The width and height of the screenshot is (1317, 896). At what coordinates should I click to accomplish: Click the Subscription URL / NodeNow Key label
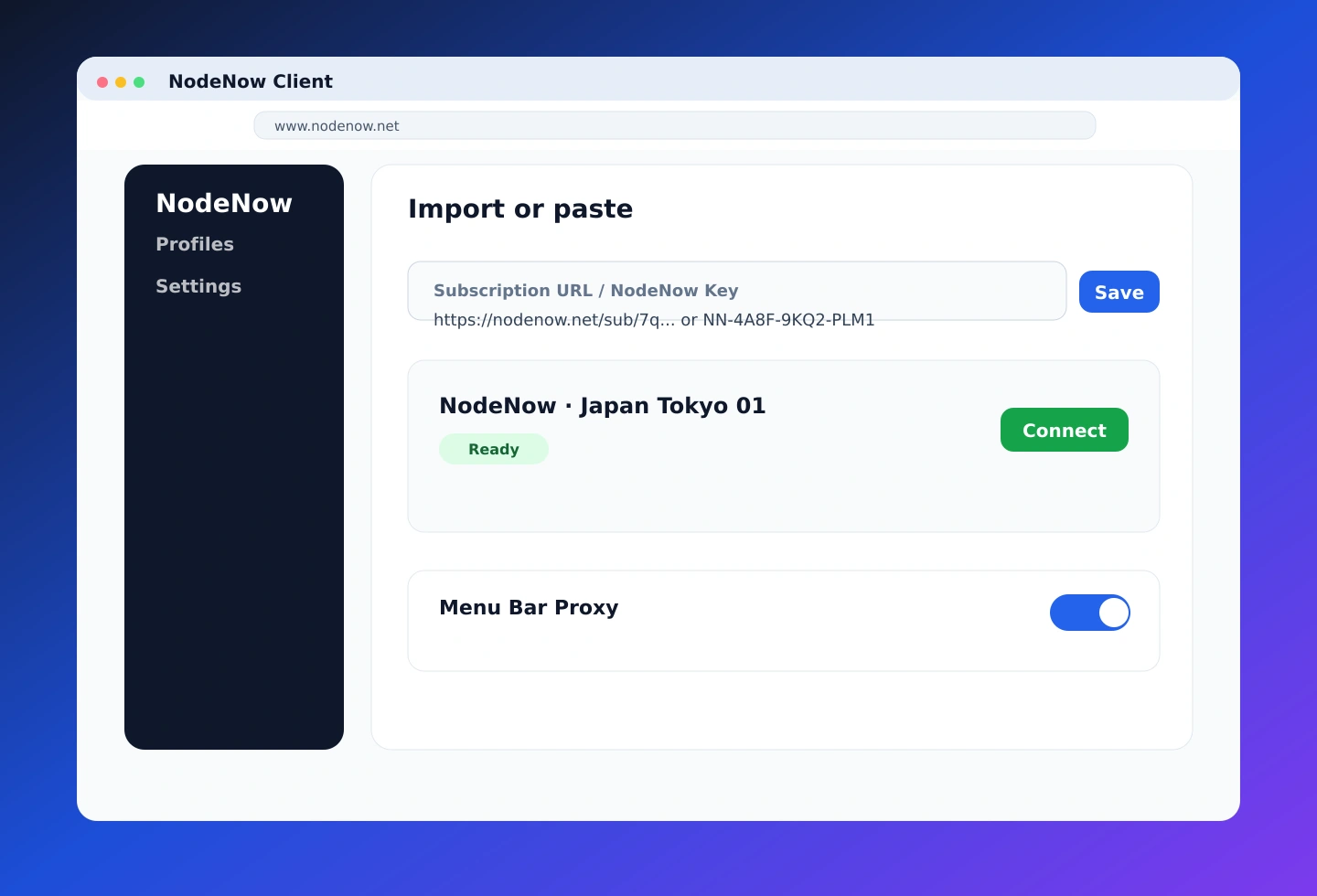pyautogui.click(x=585, y=290)
